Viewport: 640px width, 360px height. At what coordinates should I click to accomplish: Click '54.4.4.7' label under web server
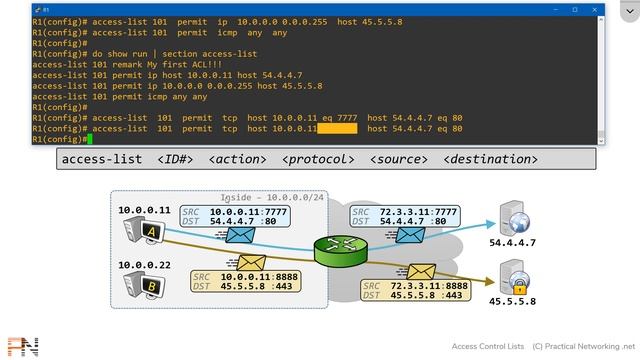coord(513,243)
